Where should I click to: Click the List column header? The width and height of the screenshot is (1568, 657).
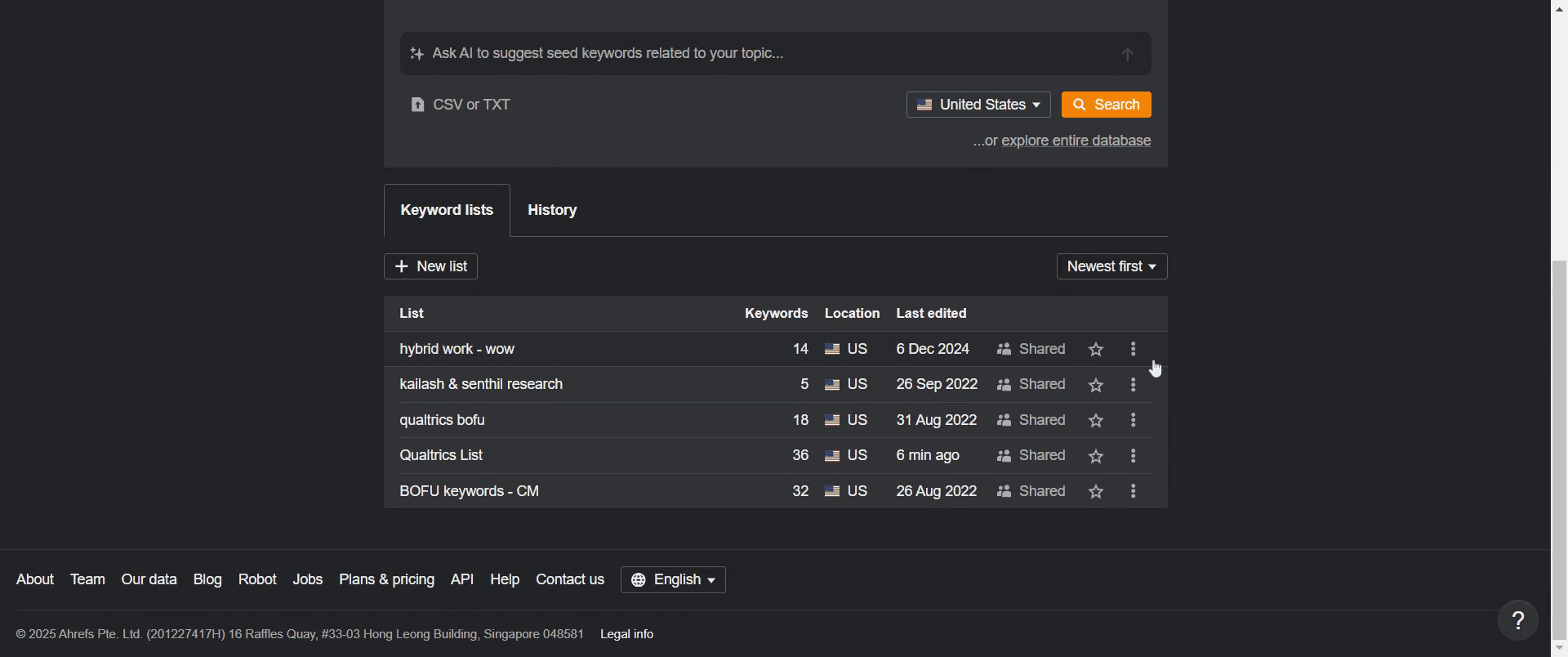412,314
